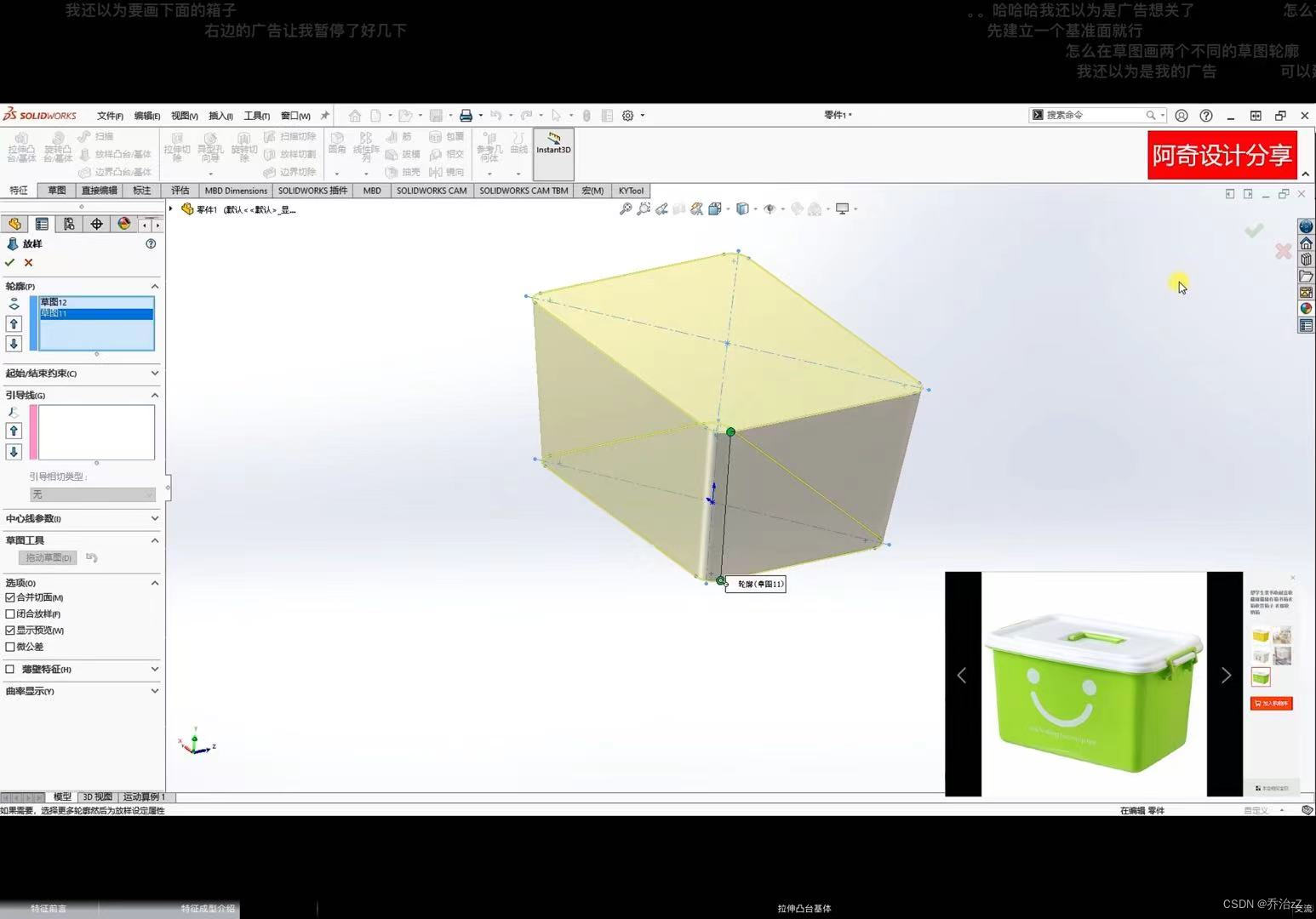Click the Zoom to Fit view icon

[x=626, y=208]
